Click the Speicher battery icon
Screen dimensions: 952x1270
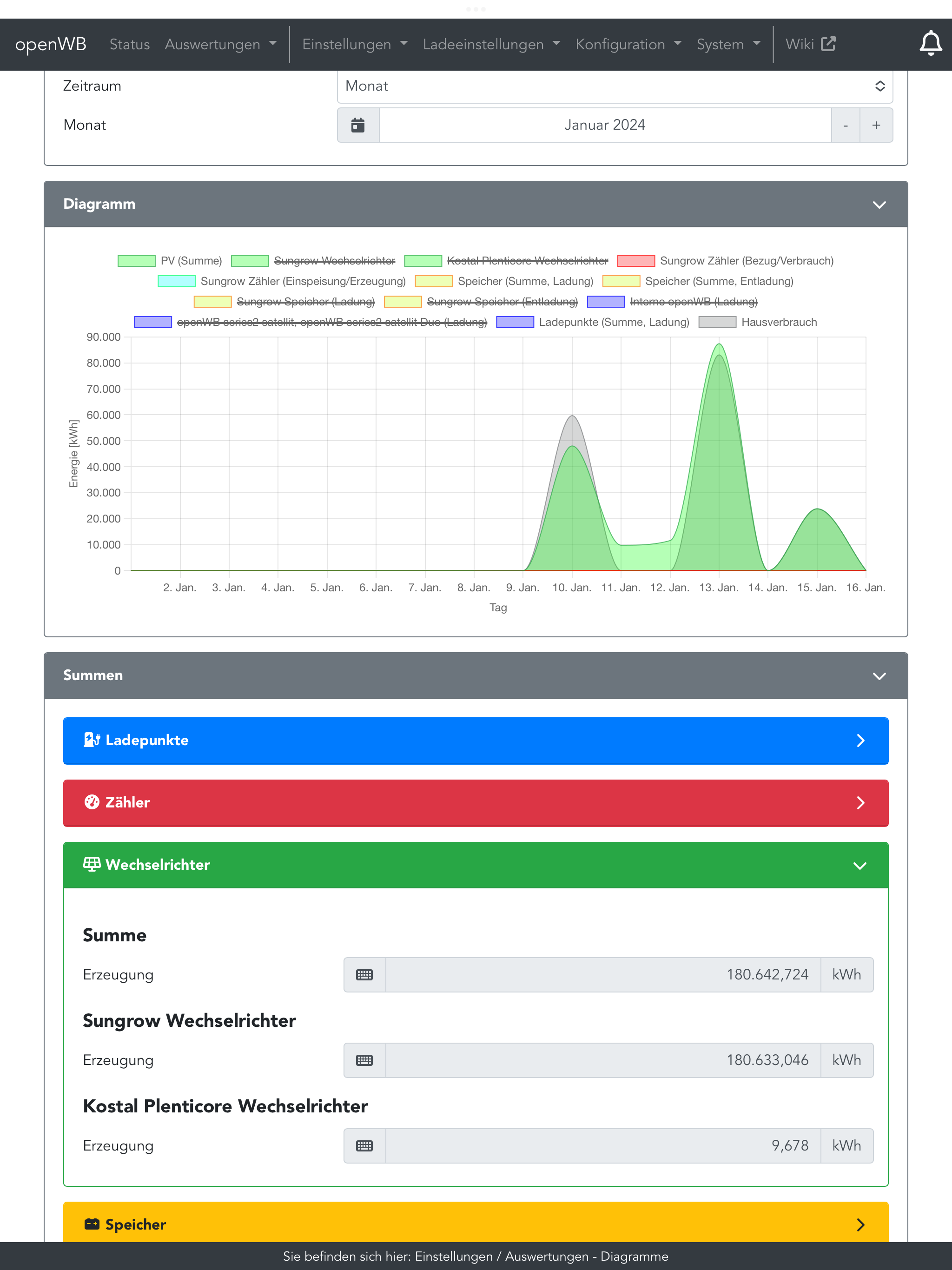tap(92, 1224)
